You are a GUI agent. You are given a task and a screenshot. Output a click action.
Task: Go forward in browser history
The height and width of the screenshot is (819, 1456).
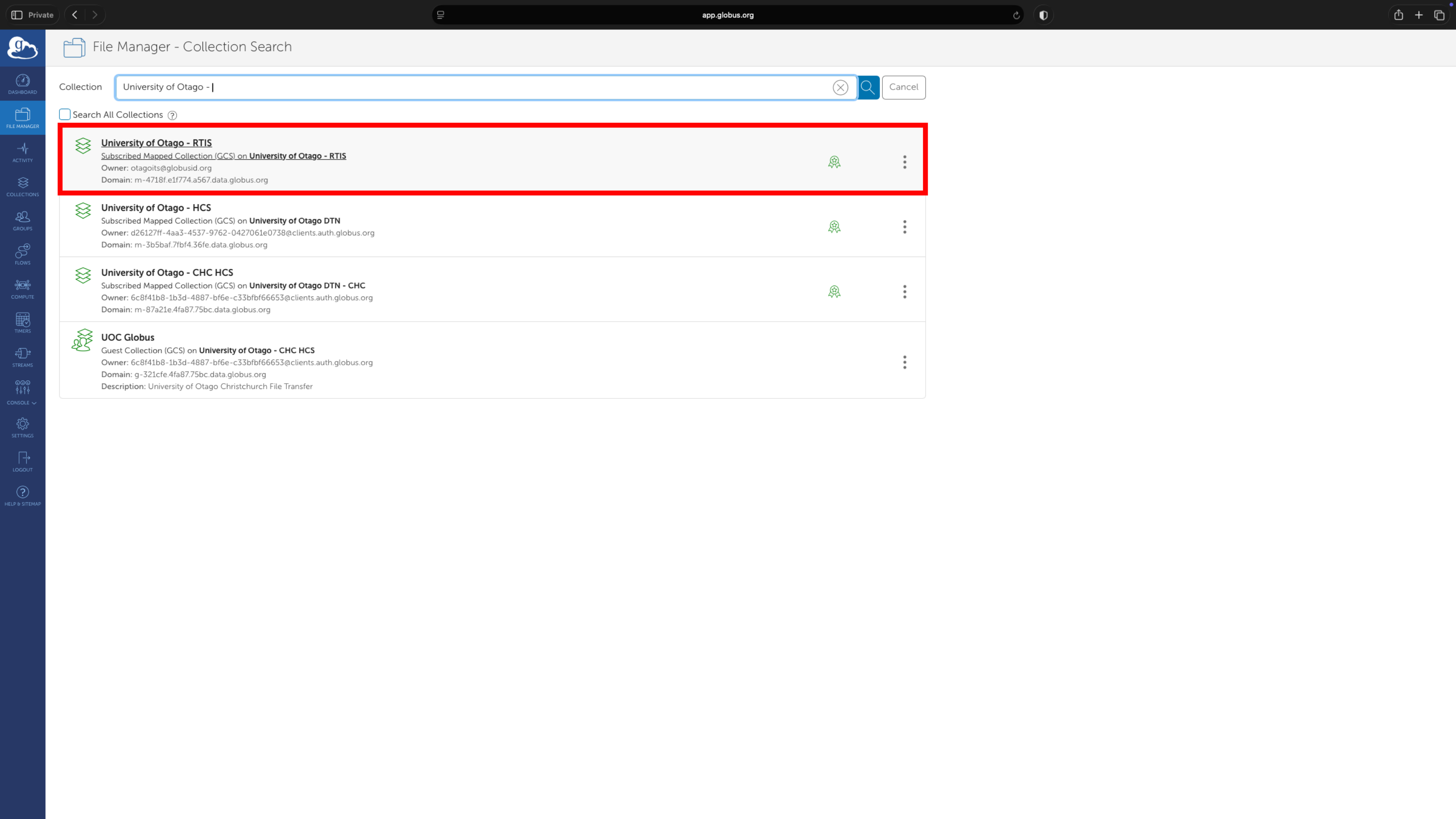click(x=95, y=15)
